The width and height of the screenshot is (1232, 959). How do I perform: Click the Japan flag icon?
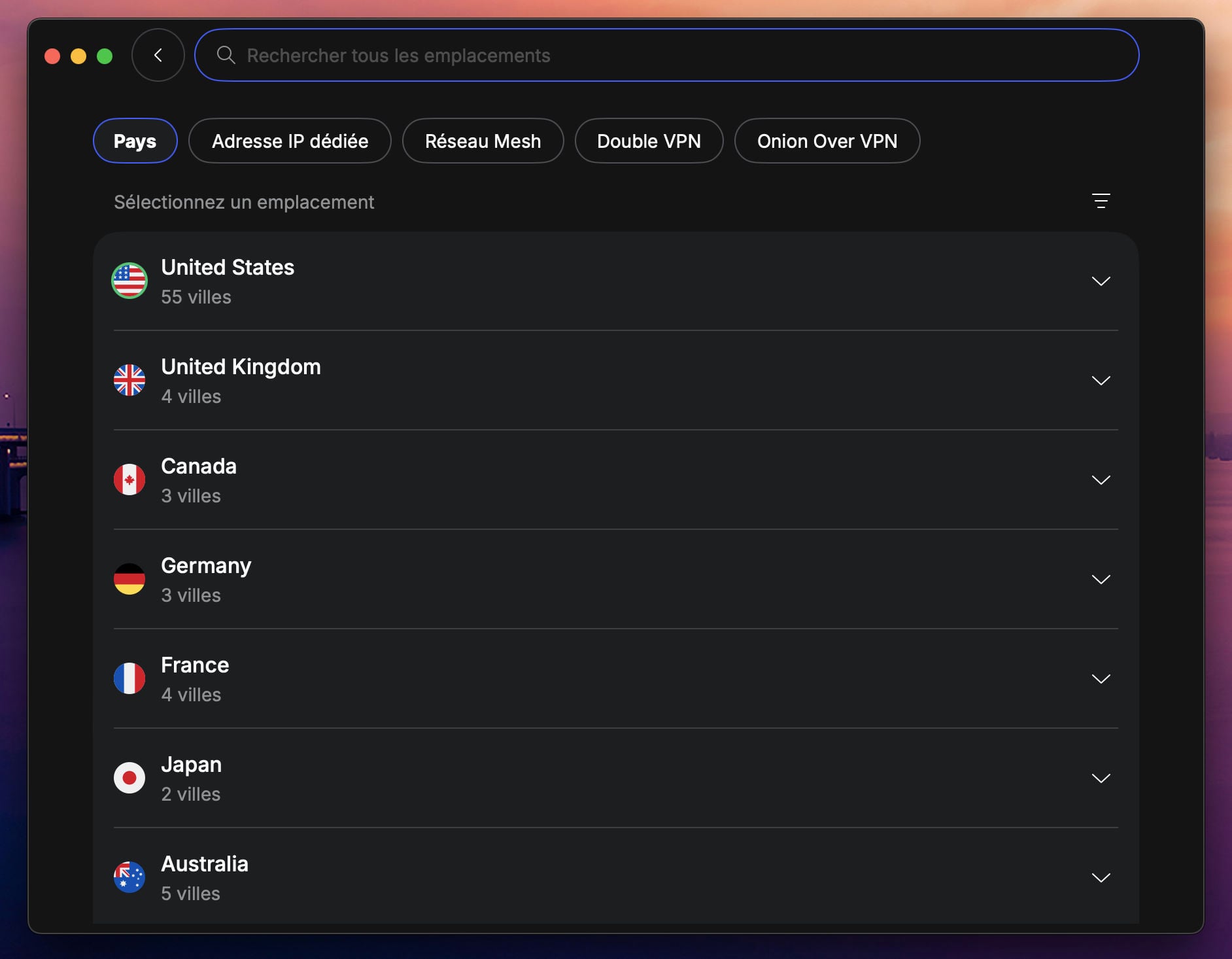tap(129, 778)
